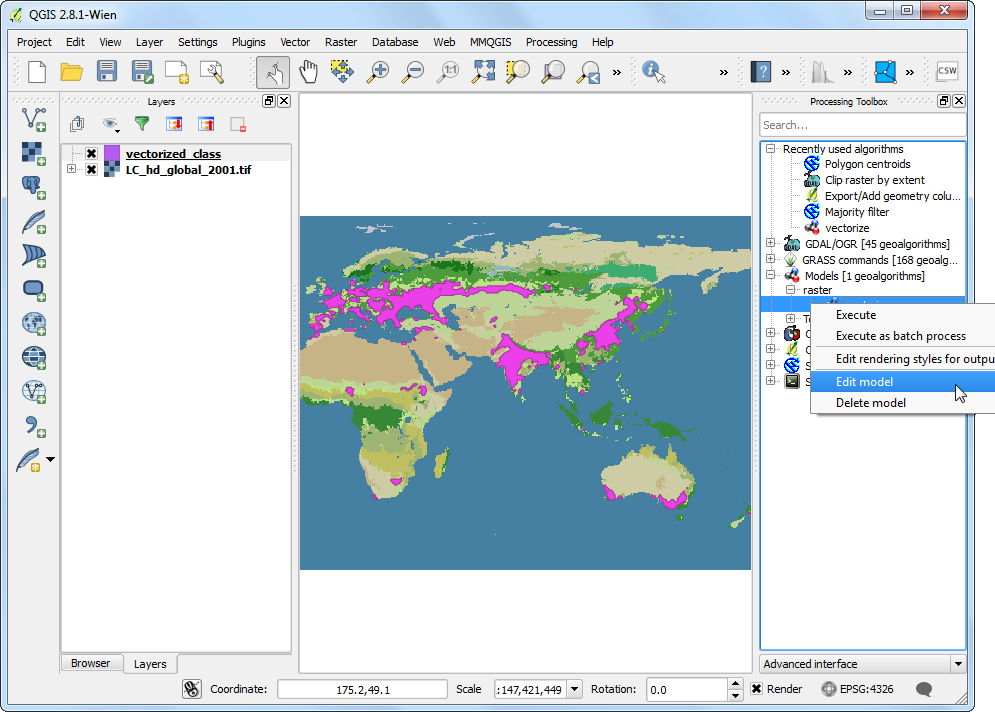Screen dimensions: 995x712
Task: Click the Open project folder icon
Action: pyautogui.click(x=71, y=71)
